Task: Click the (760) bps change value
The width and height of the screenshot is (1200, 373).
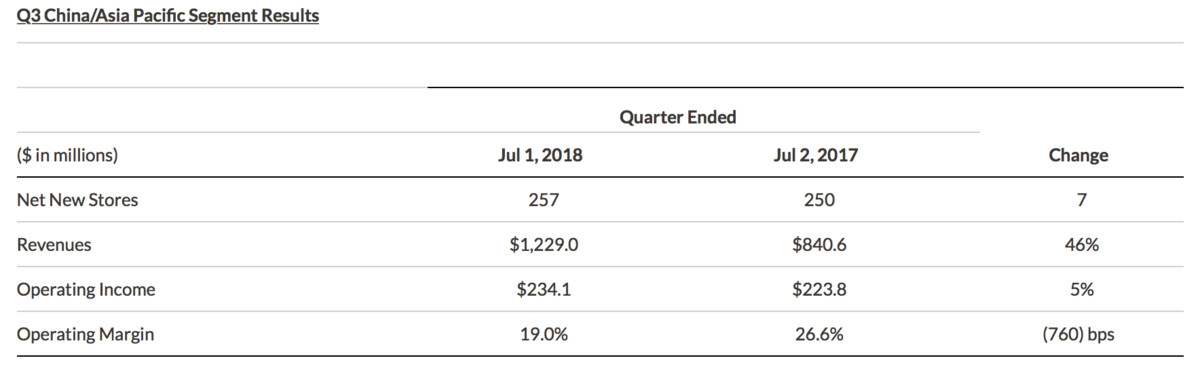Action: click(x=1078, y=335)
